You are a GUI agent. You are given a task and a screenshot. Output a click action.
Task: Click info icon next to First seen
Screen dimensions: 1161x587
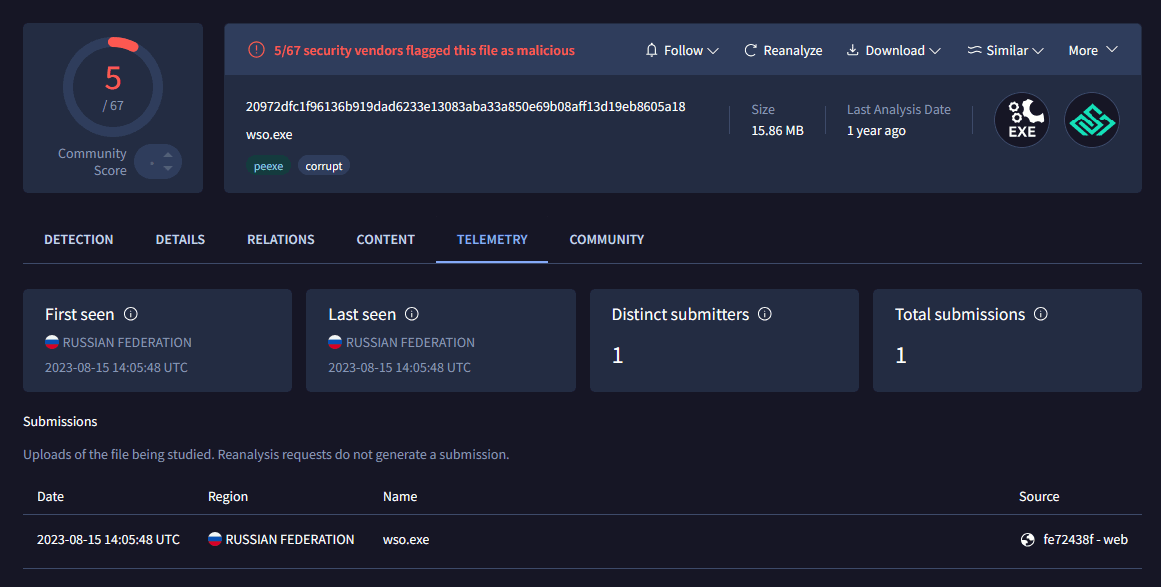tap(130, 314)
